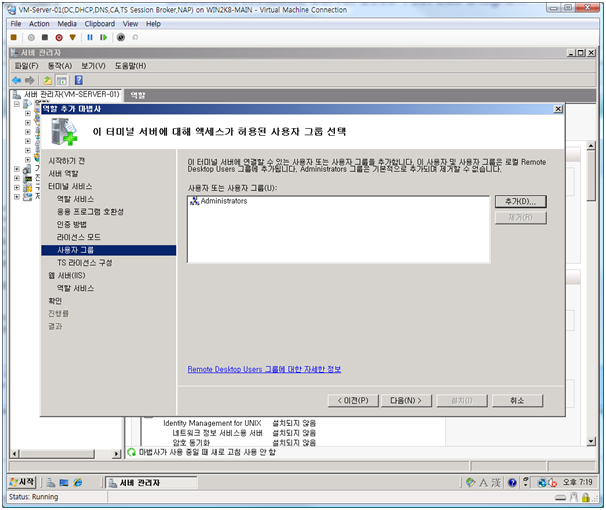Viewport: 606px width, 510px height.
Task: Click the scroll-down arrow of the right pane
Action: pos(591,441)
